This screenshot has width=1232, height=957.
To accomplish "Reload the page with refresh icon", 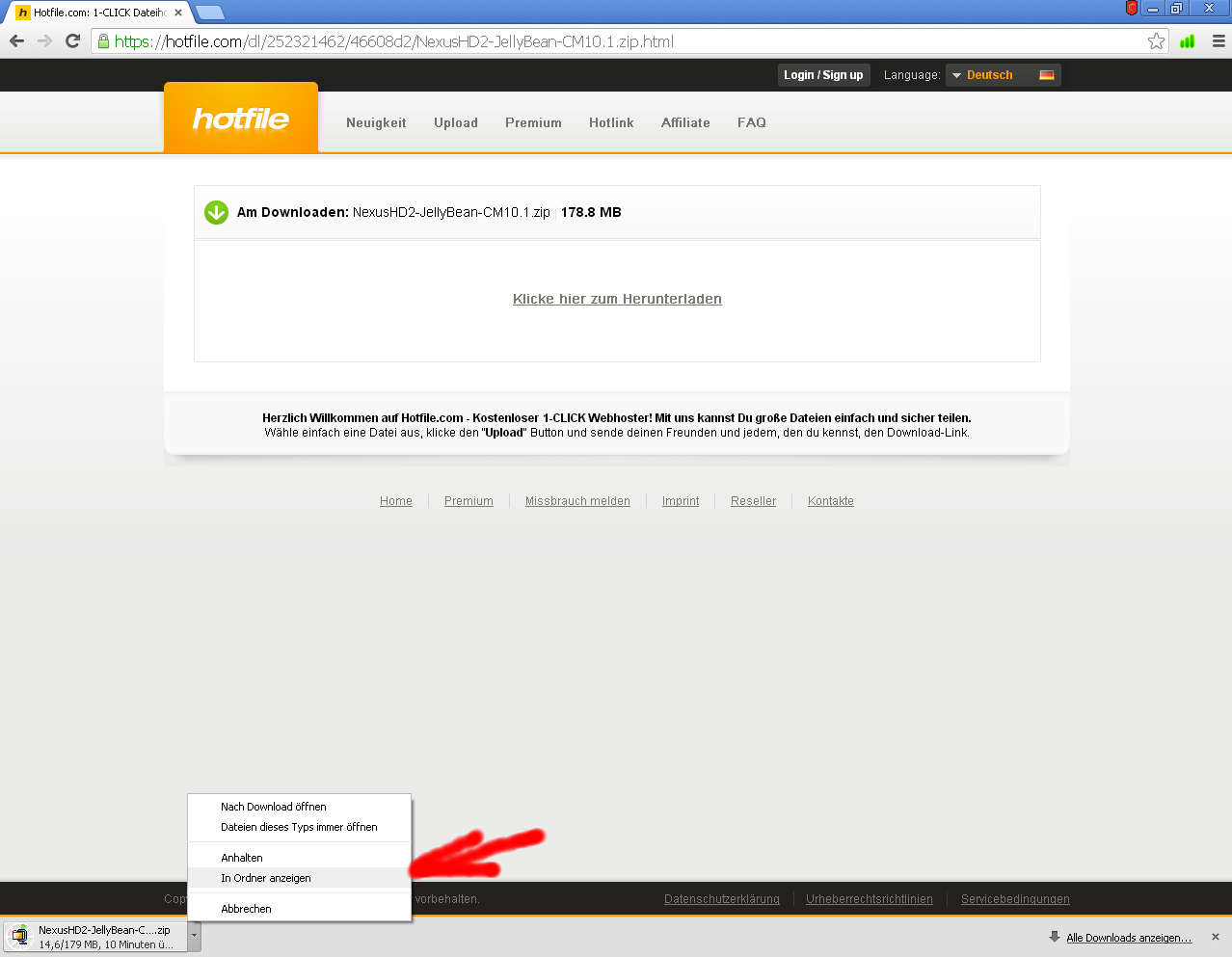I will pyautogui.click(x=72, y=41).
